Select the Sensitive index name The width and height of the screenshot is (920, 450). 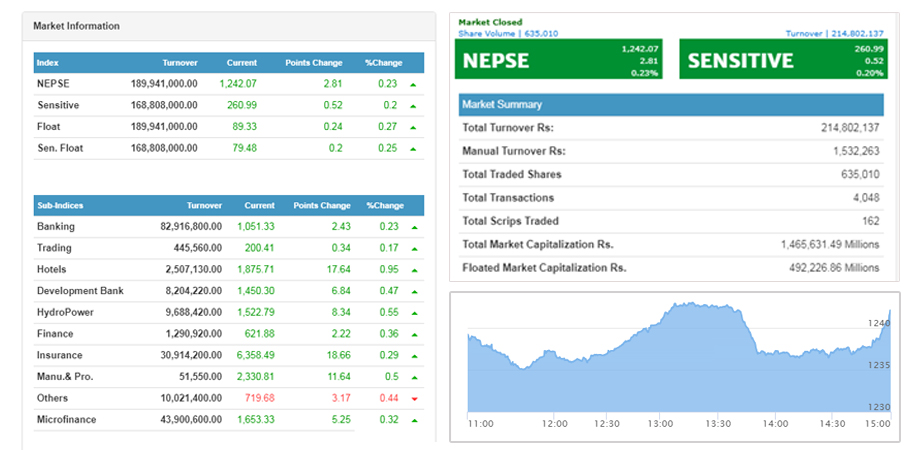(58, 106)
